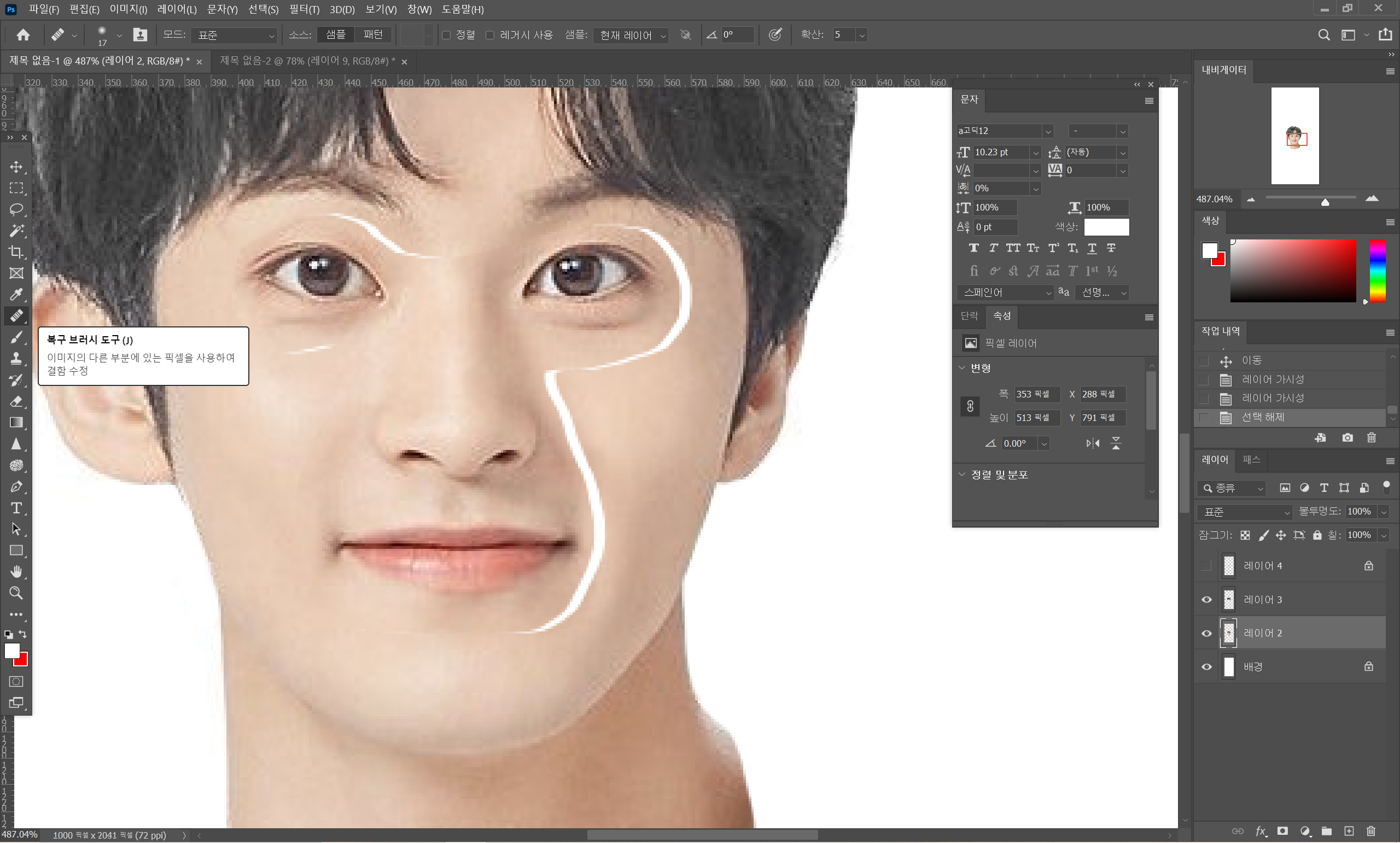The image size is (1400, 843).
Task: Create new snapshot camera icon in History panel
Action: click(x=1347, y=437)
